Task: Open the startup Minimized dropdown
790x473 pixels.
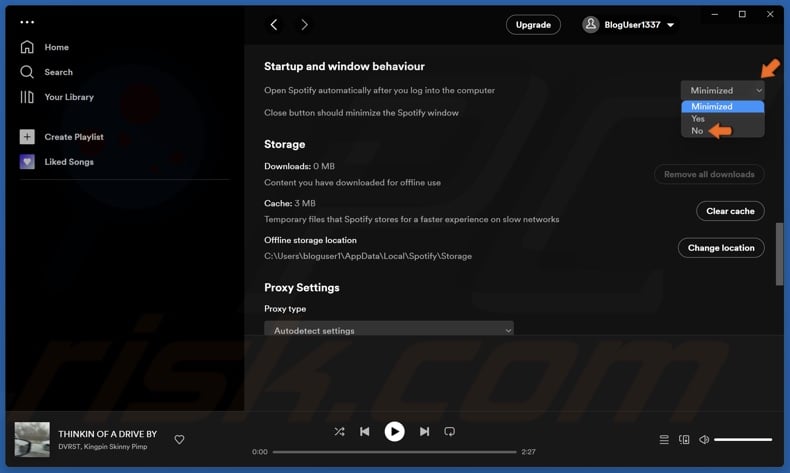Action: coord(722,90)
